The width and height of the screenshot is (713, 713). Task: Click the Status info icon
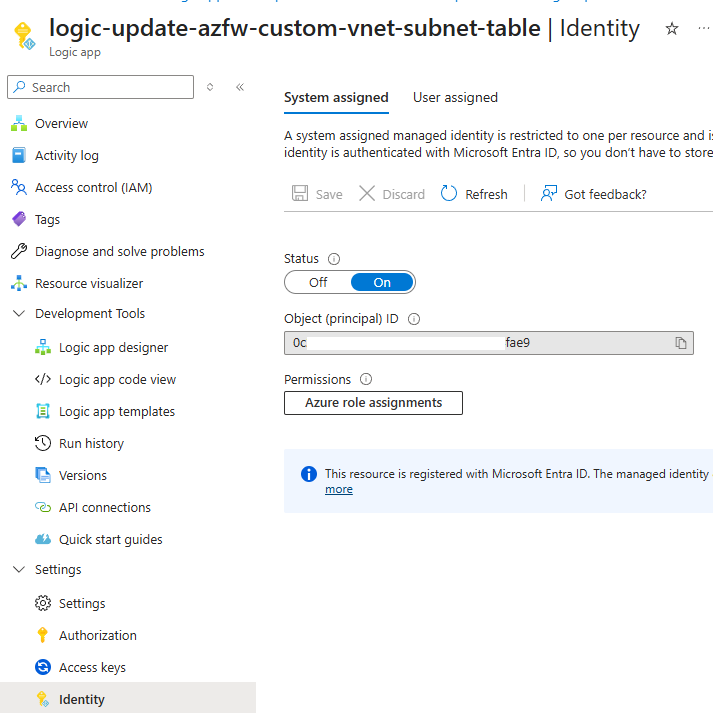coord(334,259)
